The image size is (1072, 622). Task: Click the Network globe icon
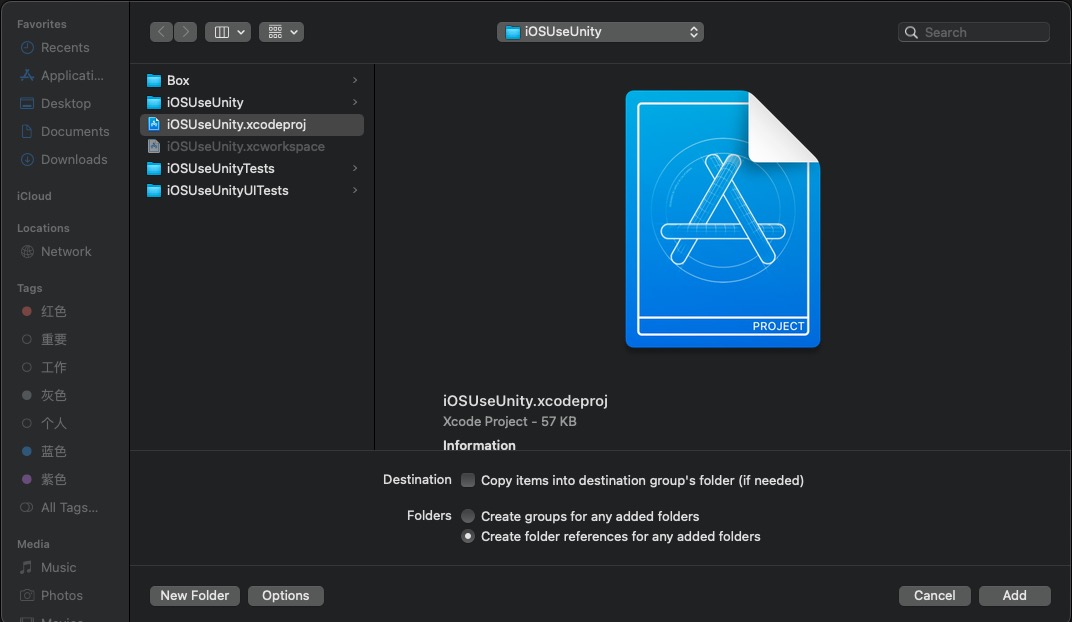point(27,252)
